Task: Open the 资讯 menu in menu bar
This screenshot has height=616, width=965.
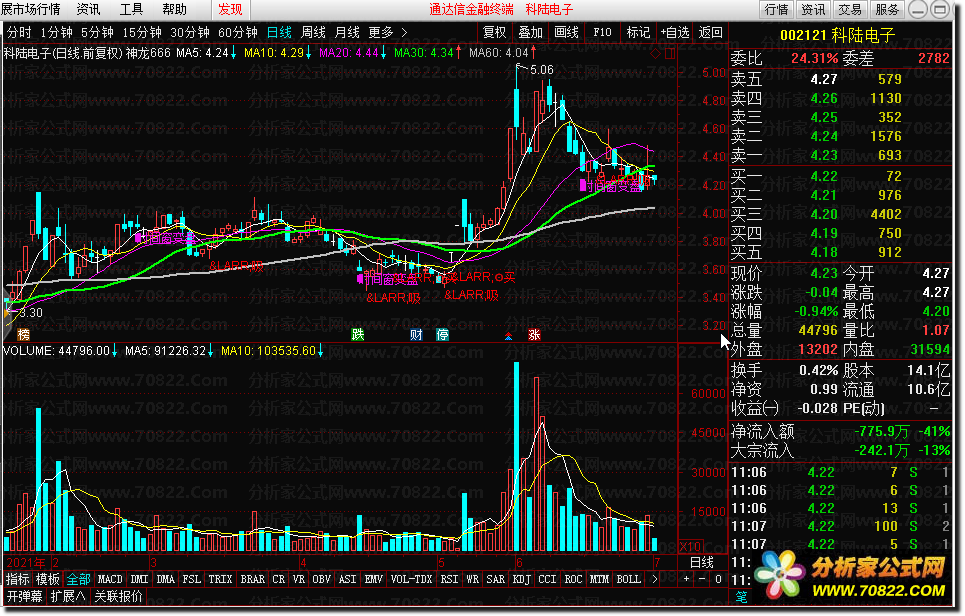Action: [89, 9]
